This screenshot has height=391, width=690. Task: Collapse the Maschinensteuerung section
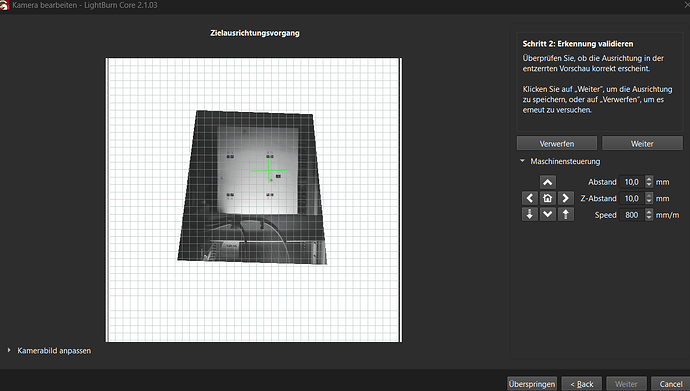(x=522, y=161)
